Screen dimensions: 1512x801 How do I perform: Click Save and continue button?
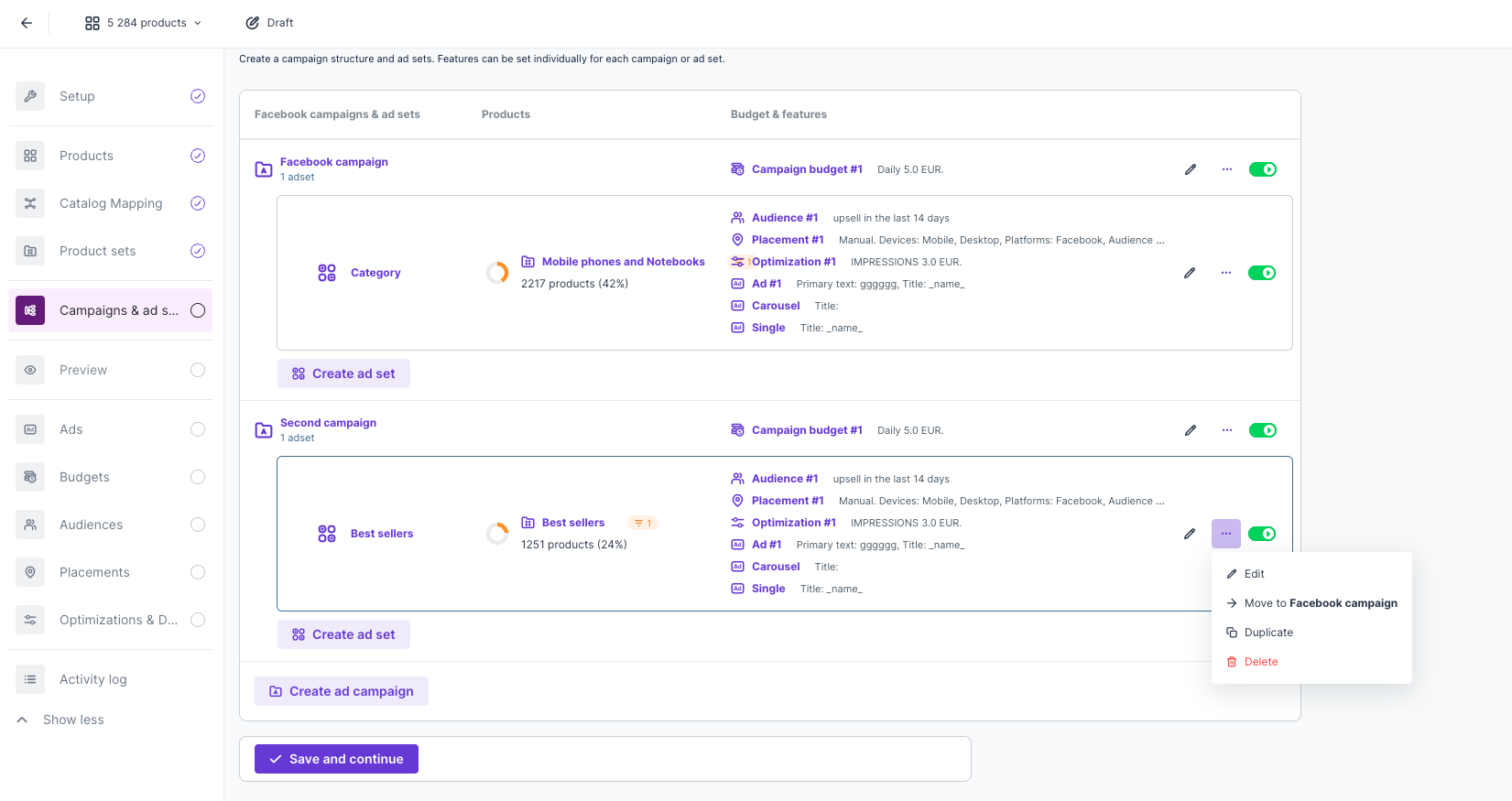(336, 759)
